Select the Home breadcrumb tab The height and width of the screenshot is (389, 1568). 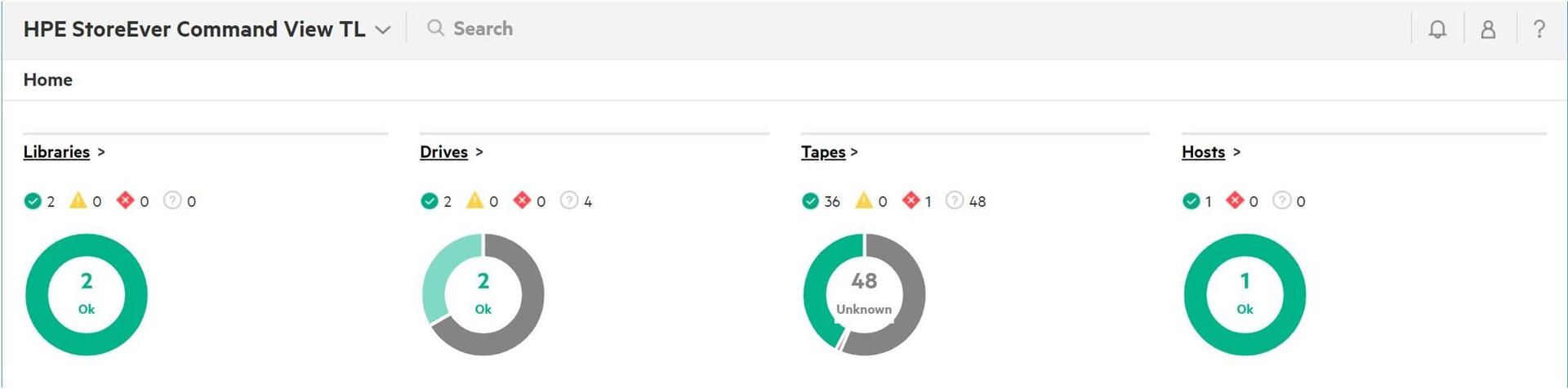[48, 80]
